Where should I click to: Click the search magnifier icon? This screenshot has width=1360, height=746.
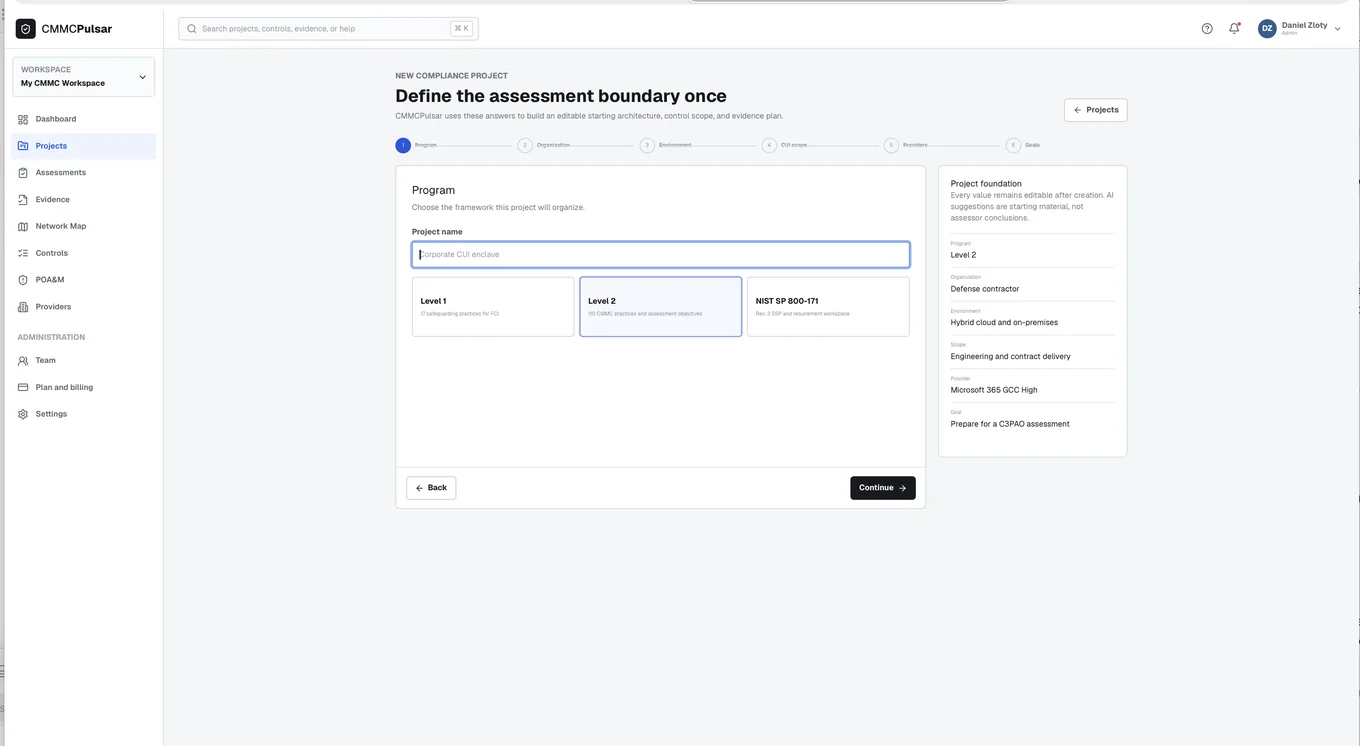[192, 29]
